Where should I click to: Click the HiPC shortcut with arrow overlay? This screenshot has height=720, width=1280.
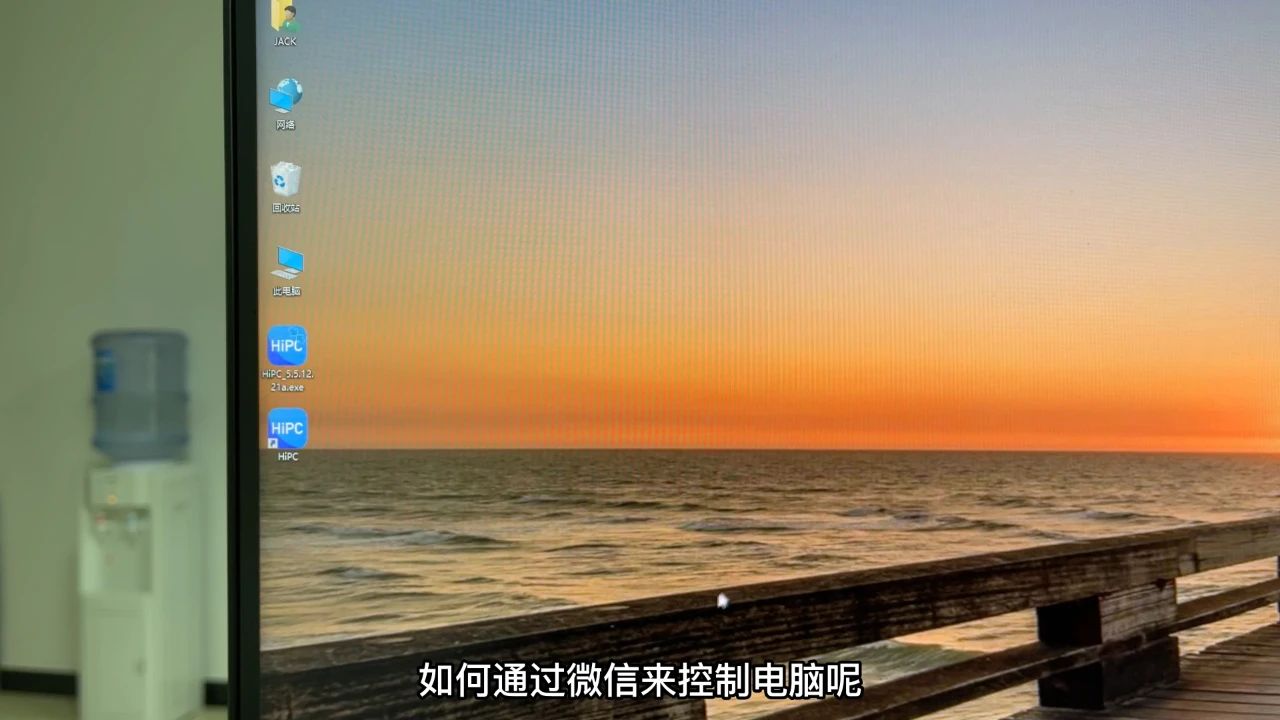(289, 430)
